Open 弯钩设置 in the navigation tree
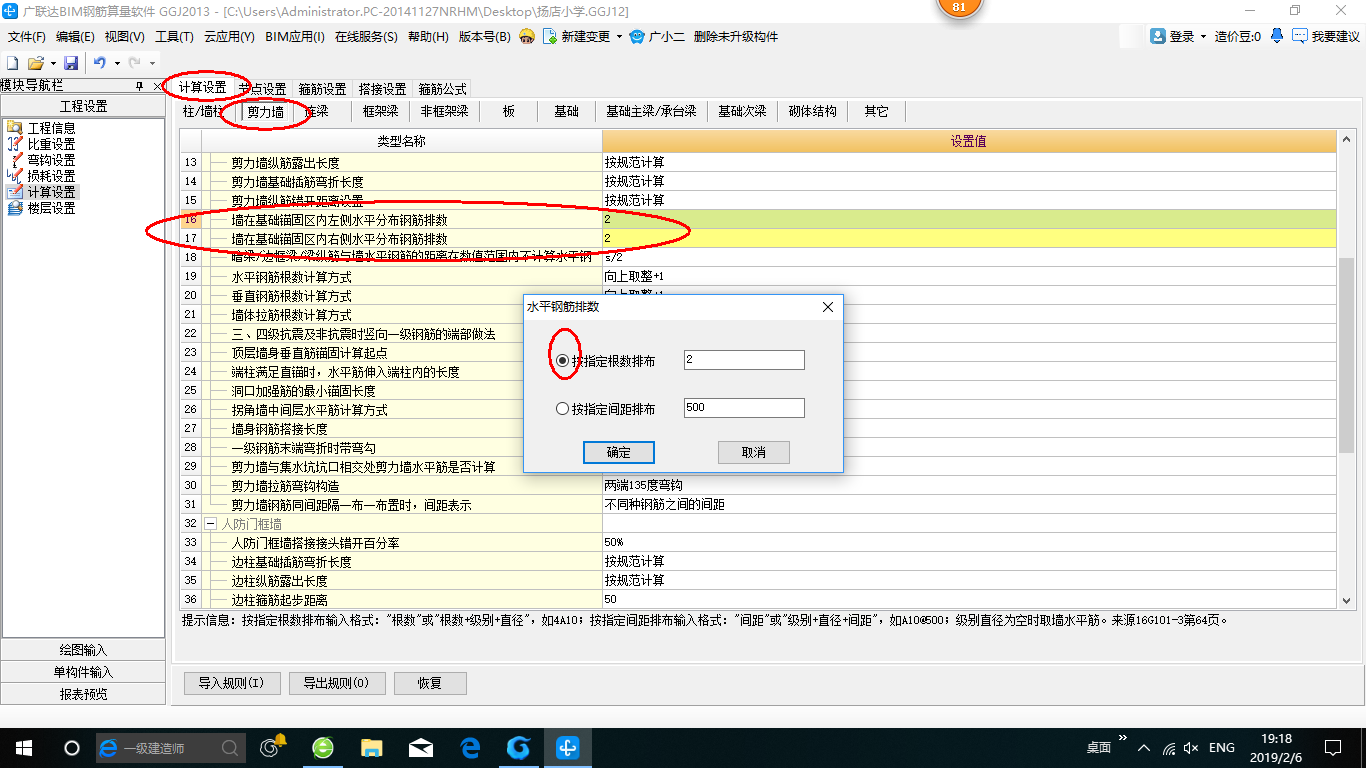1366x768 pixels. coord(51,160)
